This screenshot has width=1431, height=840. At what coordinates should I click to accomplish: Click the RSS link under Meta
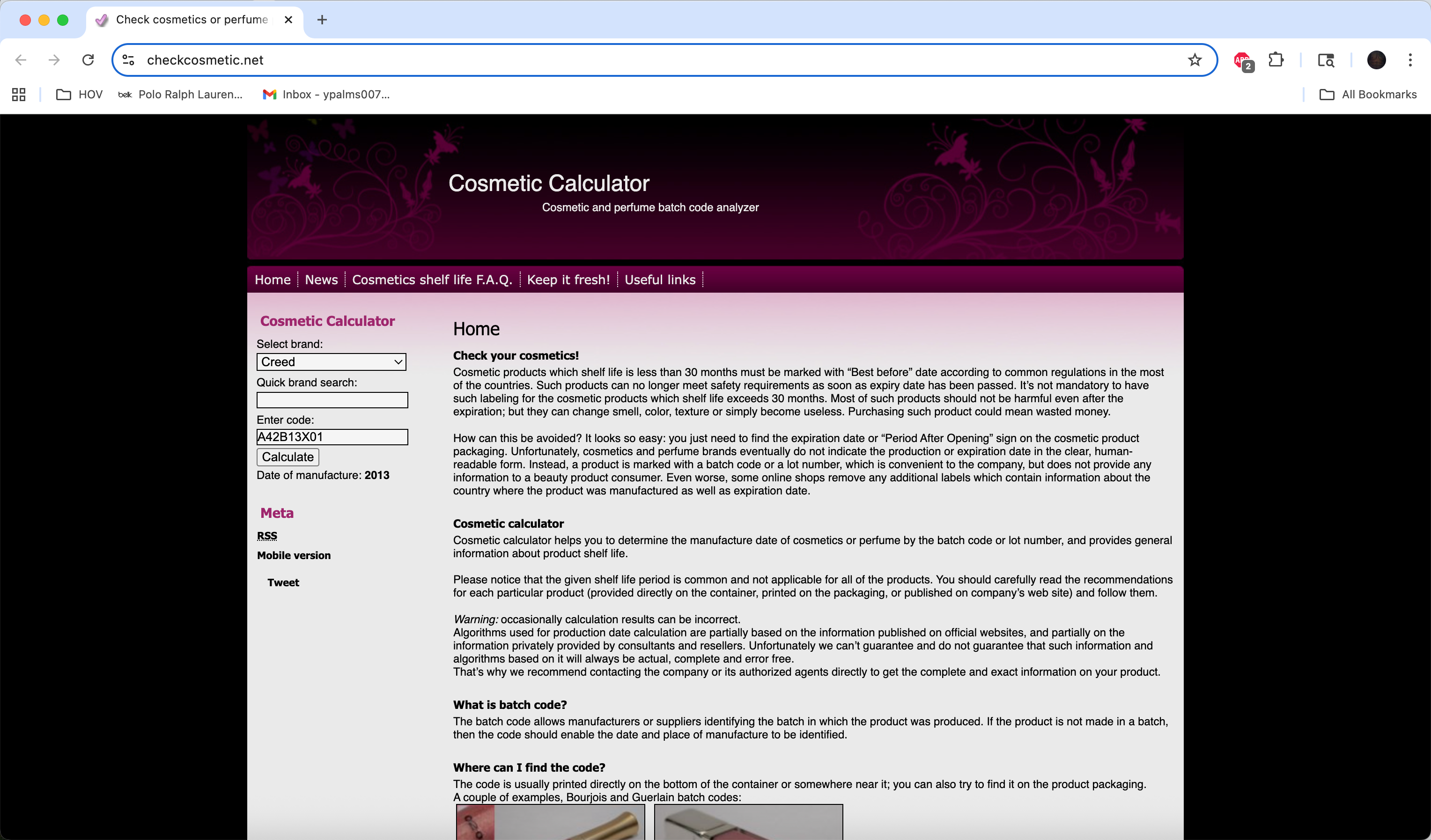[267, 536]
